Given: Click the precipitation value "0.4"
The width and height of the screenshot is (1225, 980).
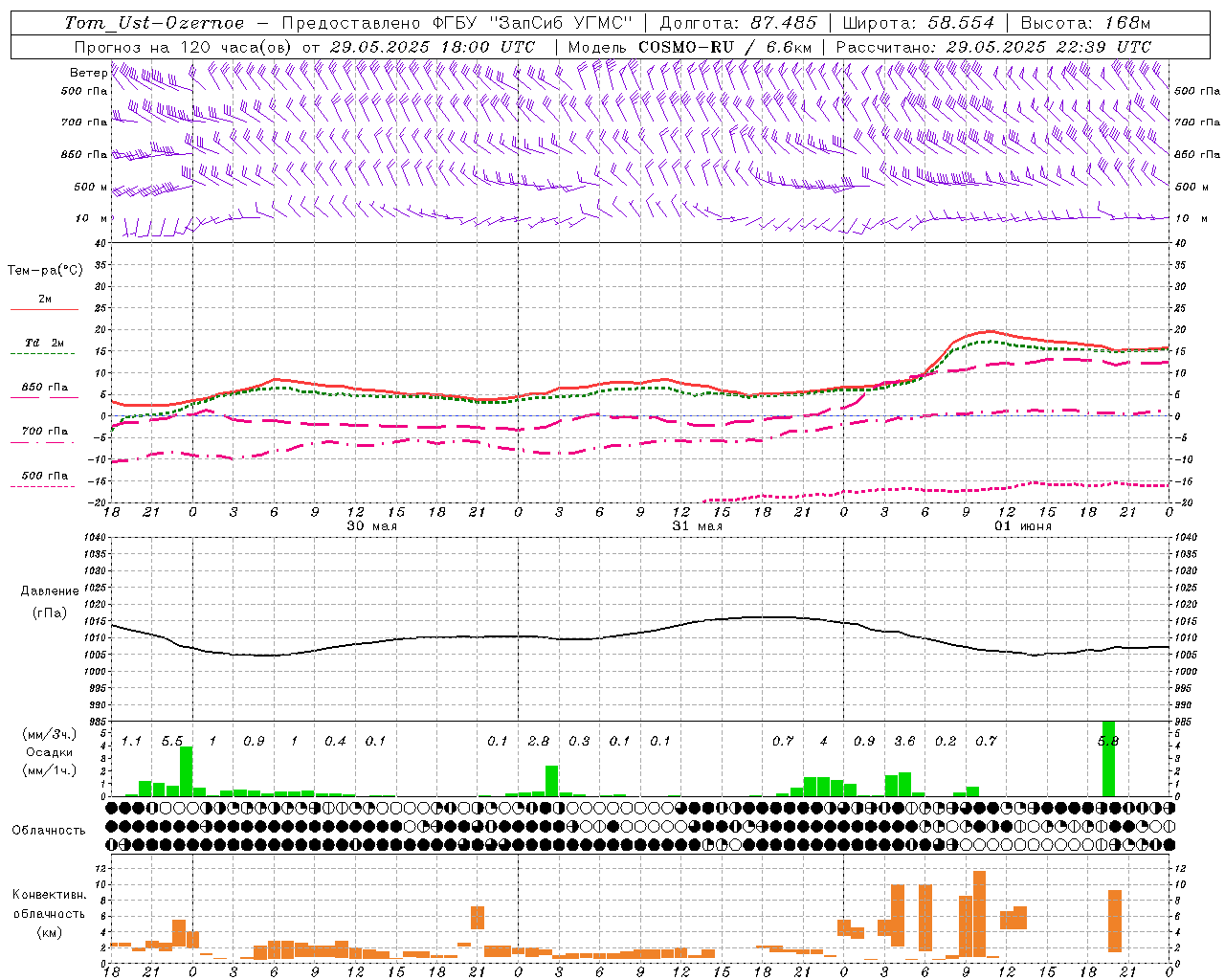Looking at the screenshot, I should pyautogui.click(x=335, y=742).
